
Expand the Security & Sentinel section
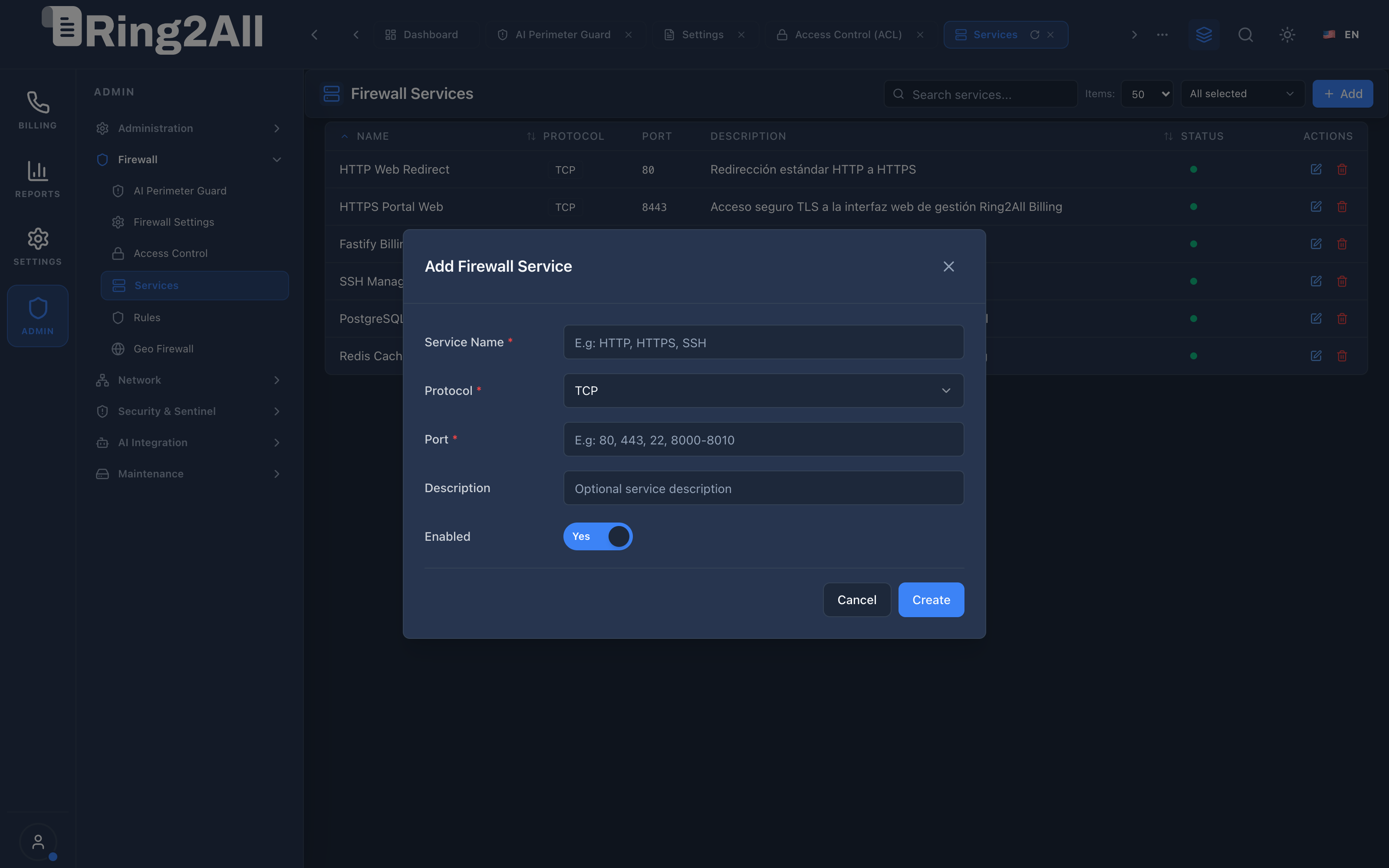point(189,411)
